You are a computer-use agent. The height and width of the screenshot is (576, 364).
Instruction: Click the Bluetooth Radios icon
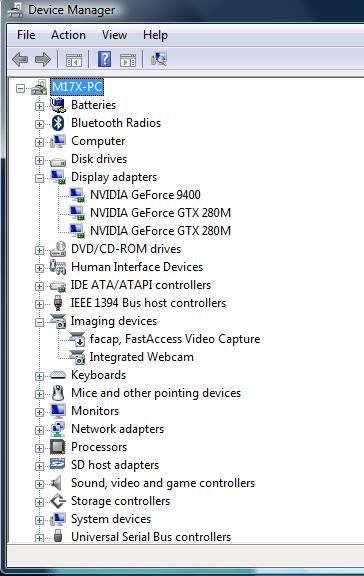[x=58, y=123]
